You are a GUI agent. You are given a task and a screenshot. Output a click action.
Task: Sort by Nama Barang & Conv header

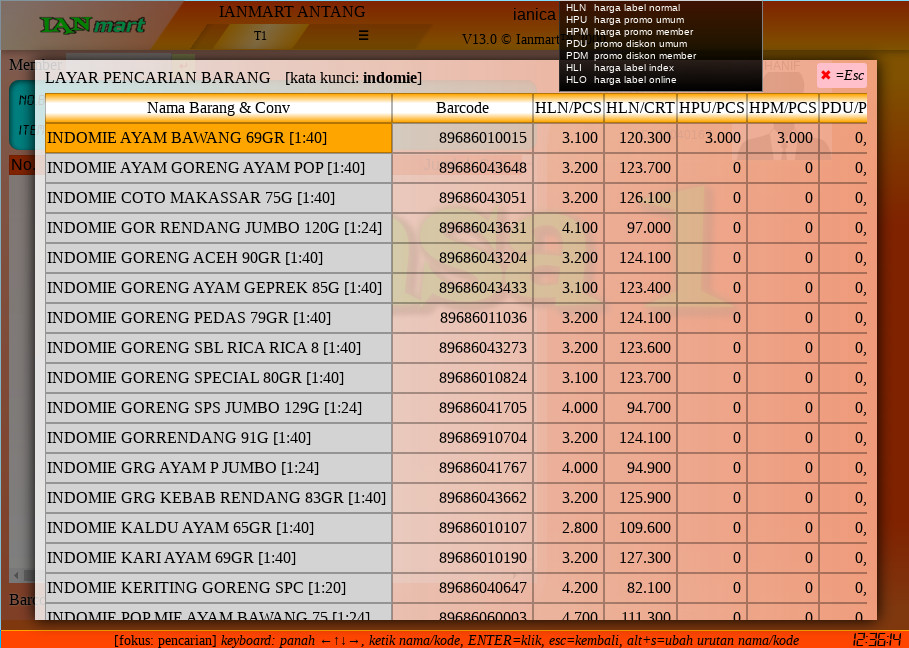(218, 108)
